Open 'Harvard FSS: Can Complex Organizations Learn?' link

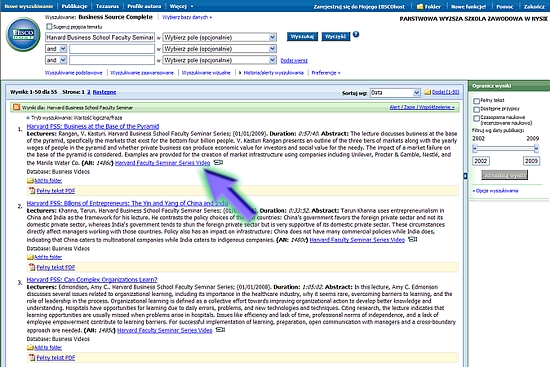point(92,280)
